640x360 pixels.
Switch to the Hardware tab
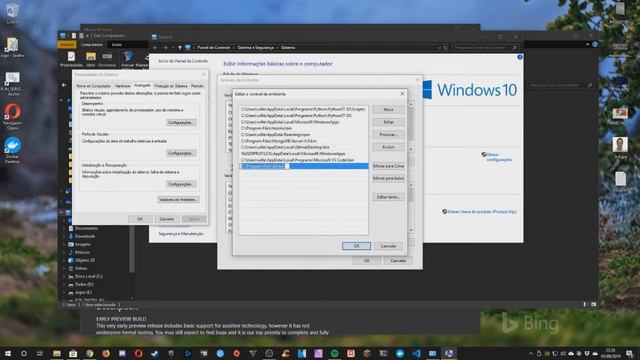point(122,86)
